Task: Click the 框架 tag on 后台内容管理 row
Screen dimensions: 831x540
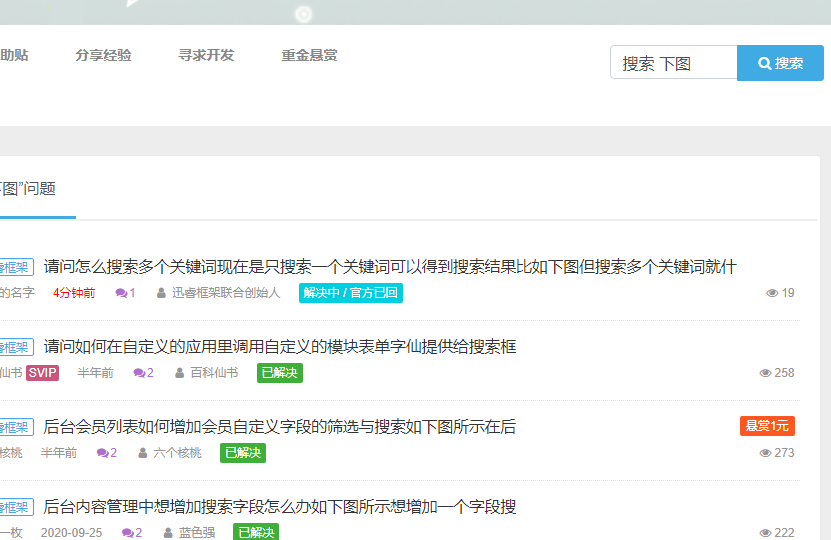Action: click(x=16, y=507)
